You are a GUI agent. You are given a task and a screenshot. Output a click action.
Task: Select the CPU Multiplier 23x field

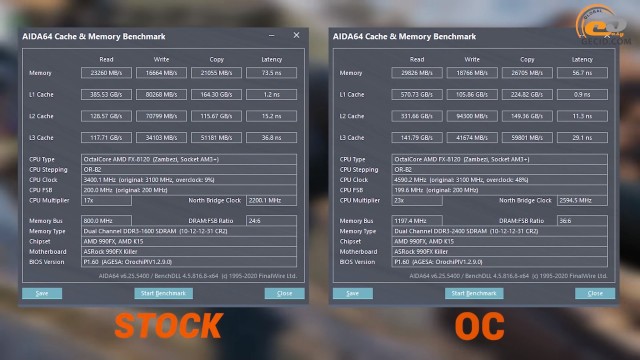tap(417, 200)
